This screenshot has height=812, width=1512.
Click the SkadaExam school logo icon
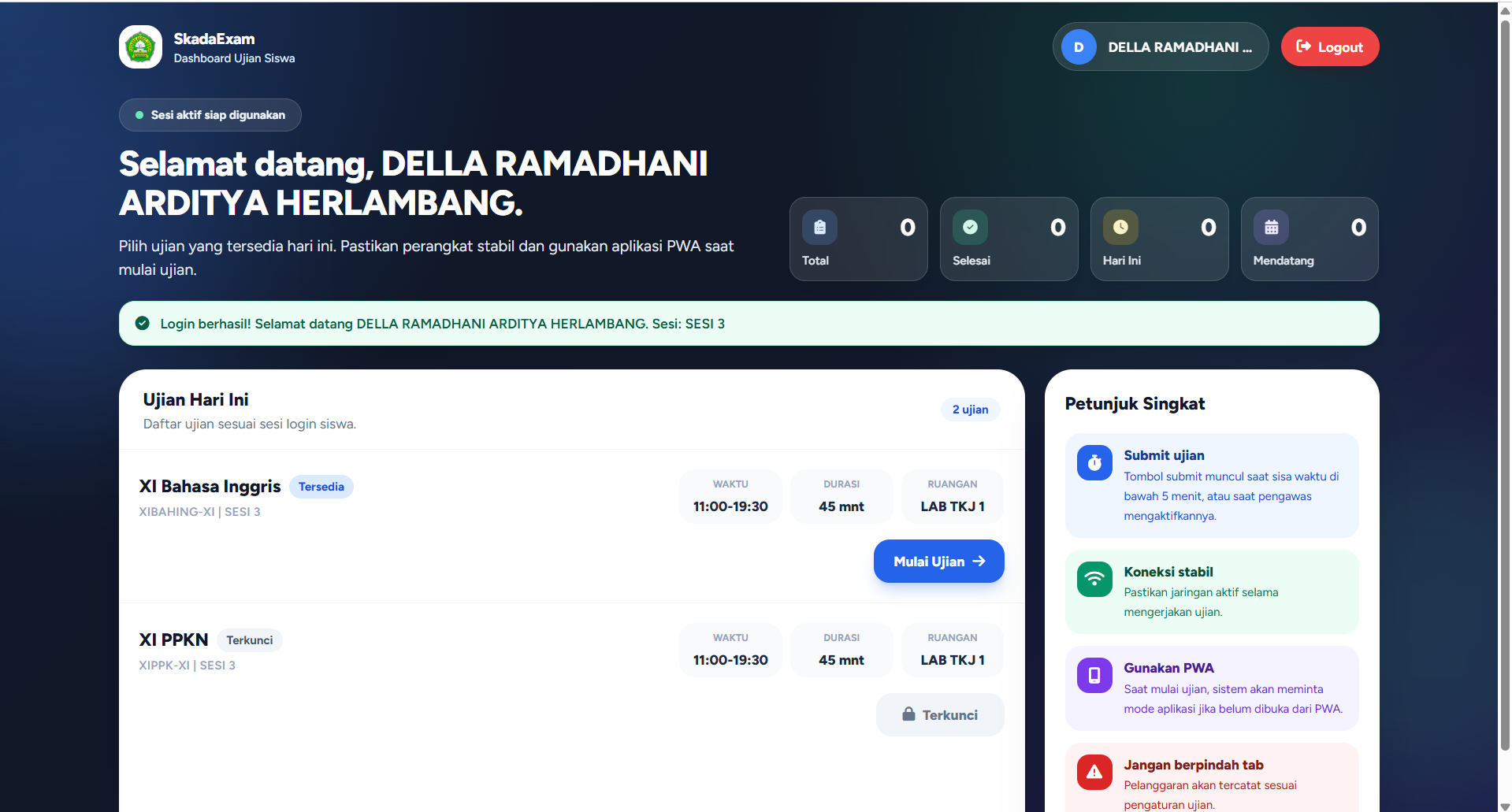pos(140,47)
